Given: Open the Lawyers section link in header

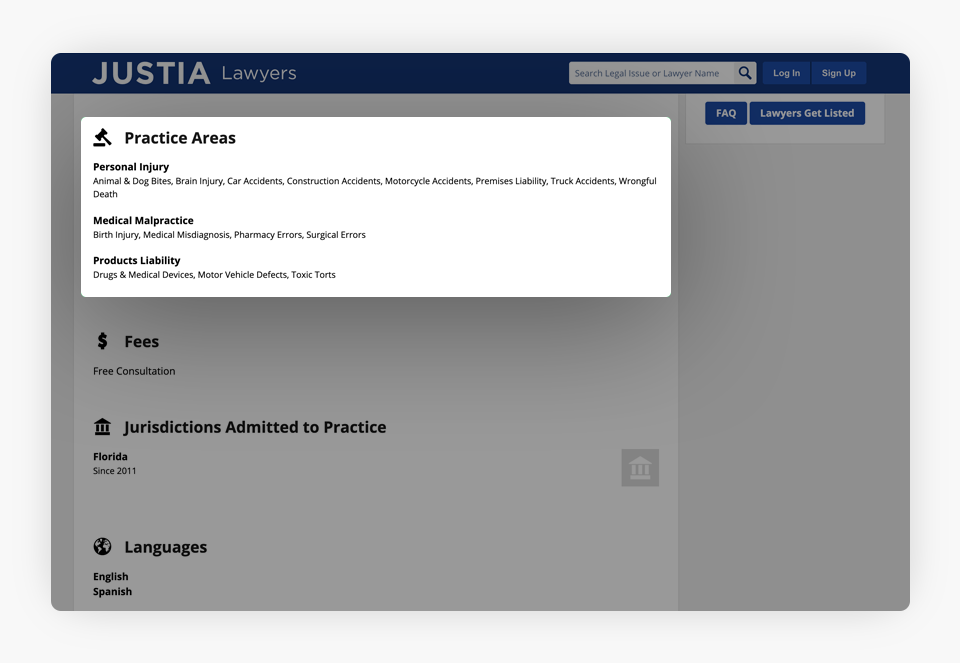Looking at the screenshot, I should coord(258,73).
